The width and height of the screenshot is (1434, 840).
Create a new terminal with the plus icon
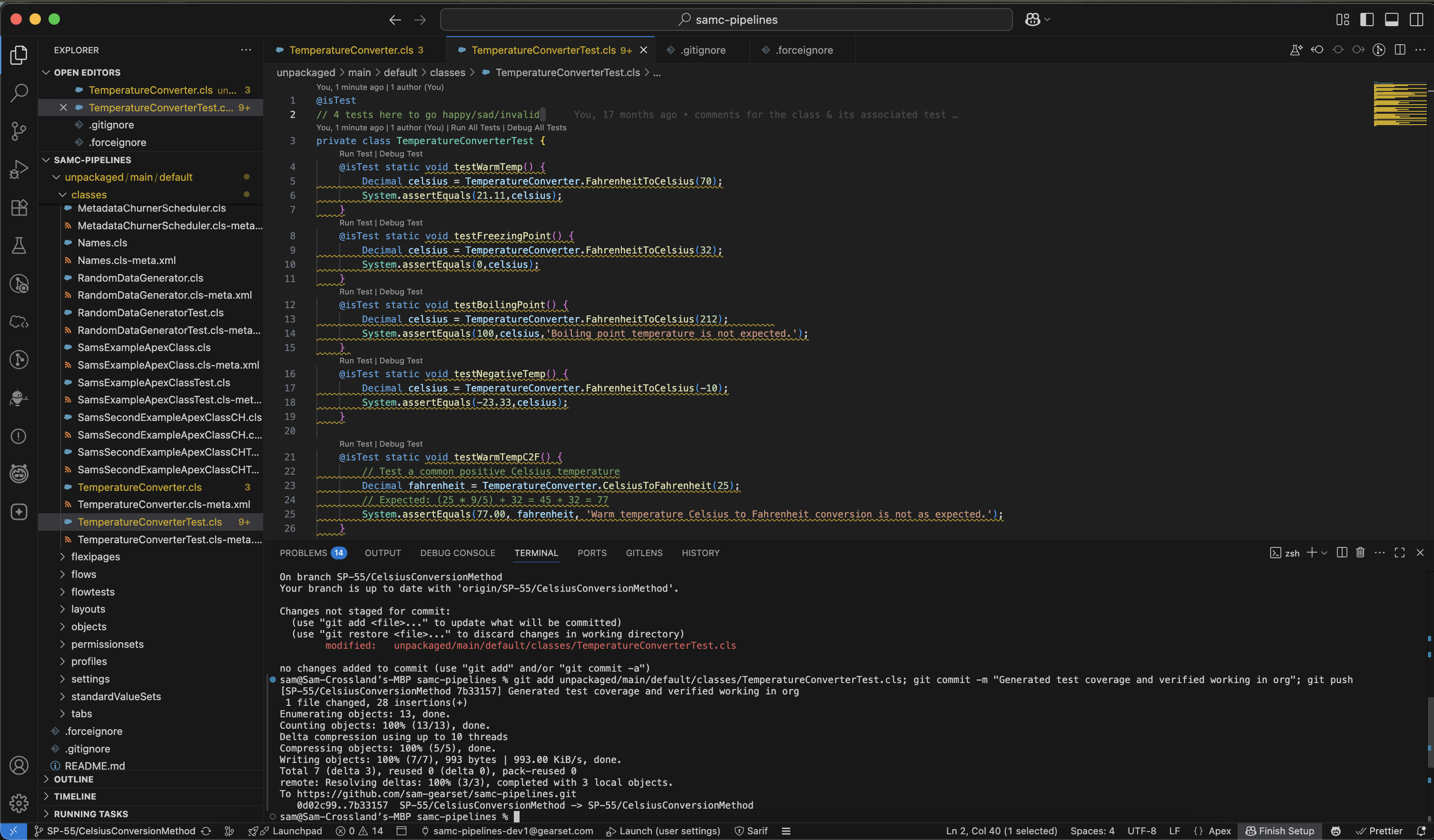[1311, 552]
